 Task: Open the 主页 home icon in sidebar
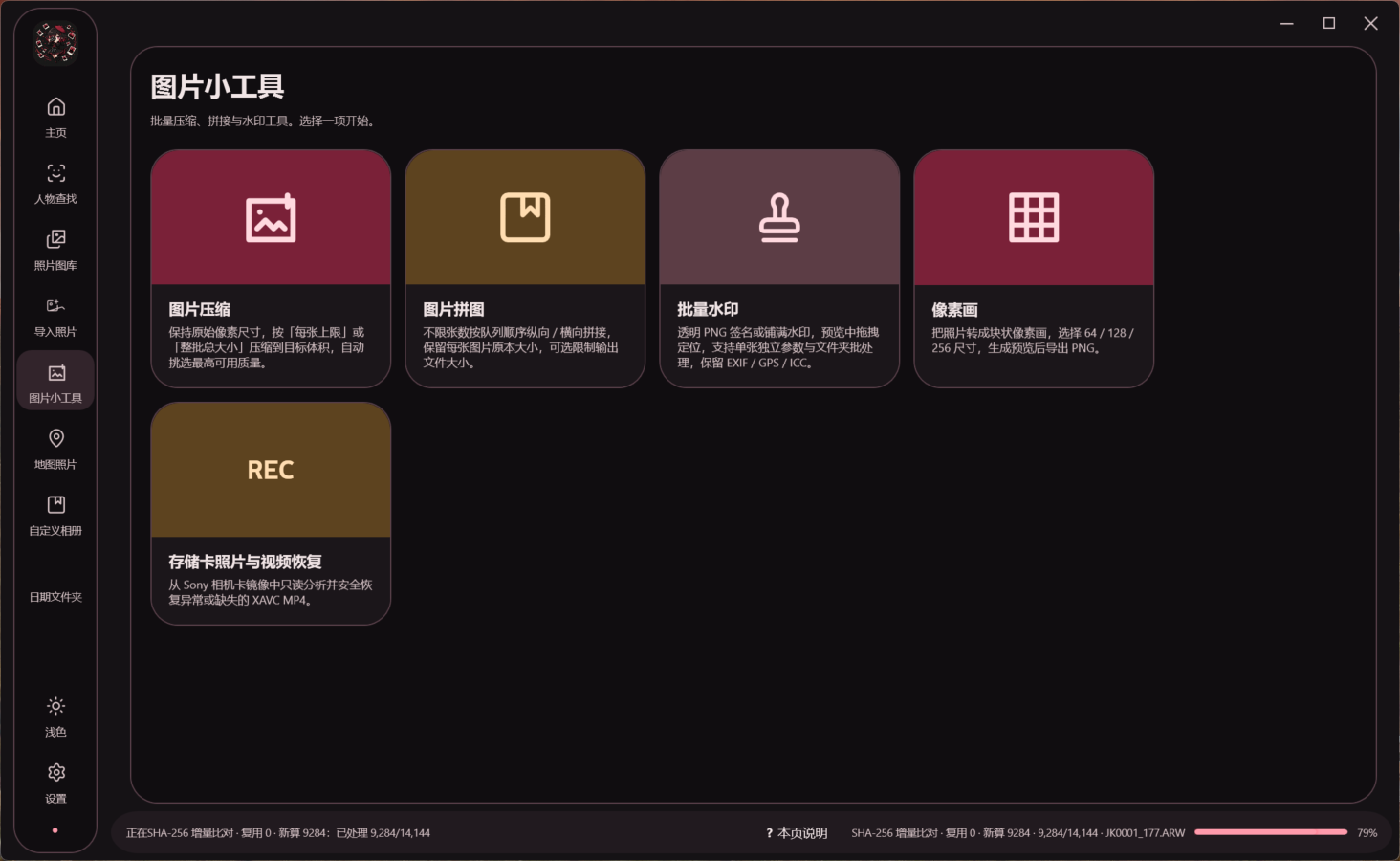(x=55, y=106)
